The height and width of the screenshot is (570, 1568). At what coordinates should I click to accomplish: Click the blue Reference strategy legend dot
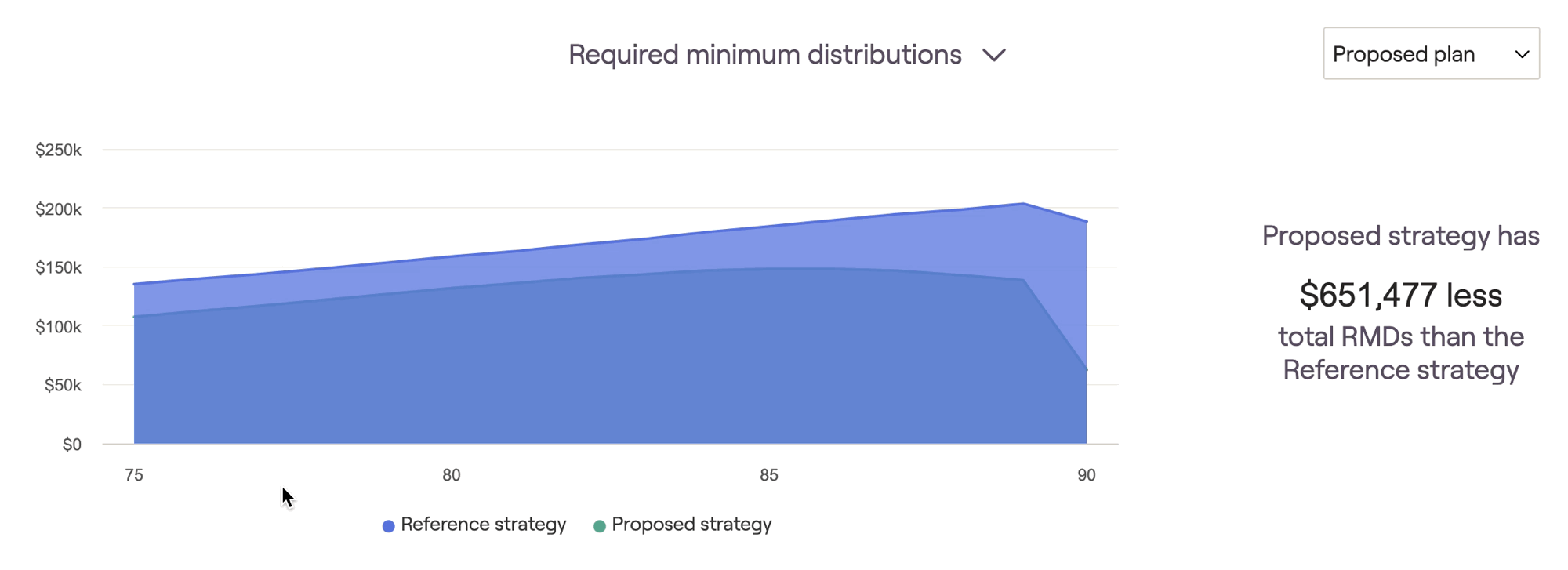[x=388, y=526]
